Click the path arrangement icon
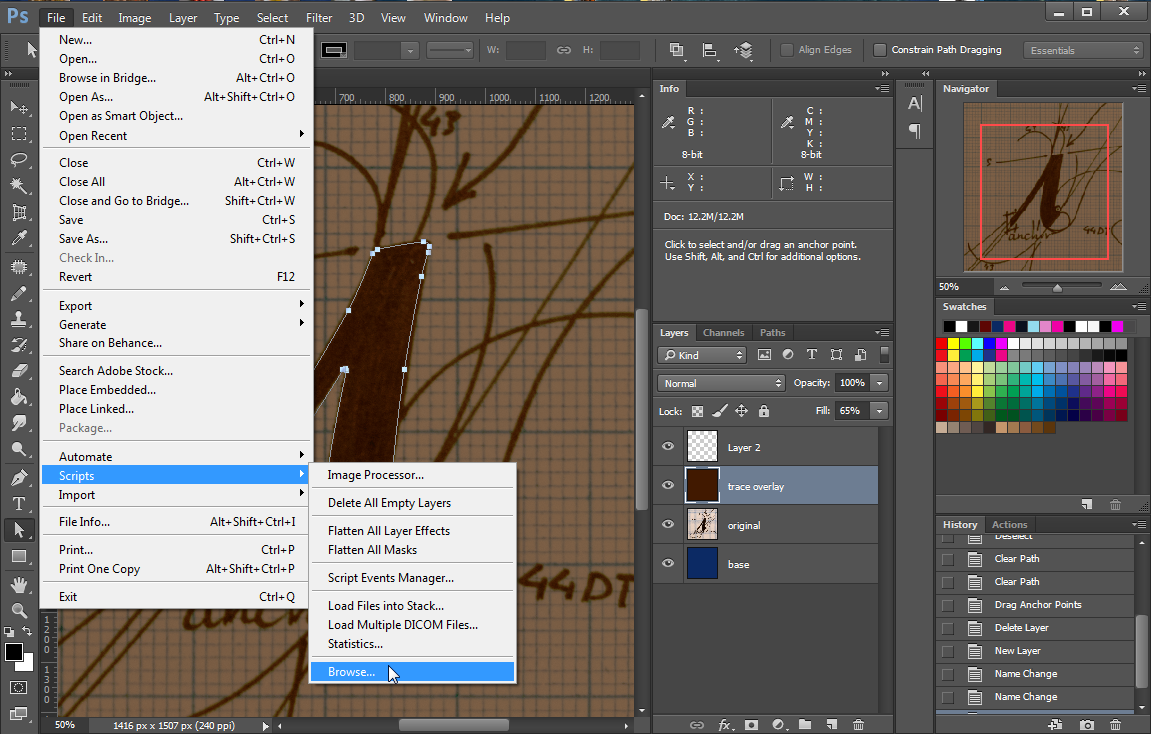The image size is (1151, 734). coord(743,50)
